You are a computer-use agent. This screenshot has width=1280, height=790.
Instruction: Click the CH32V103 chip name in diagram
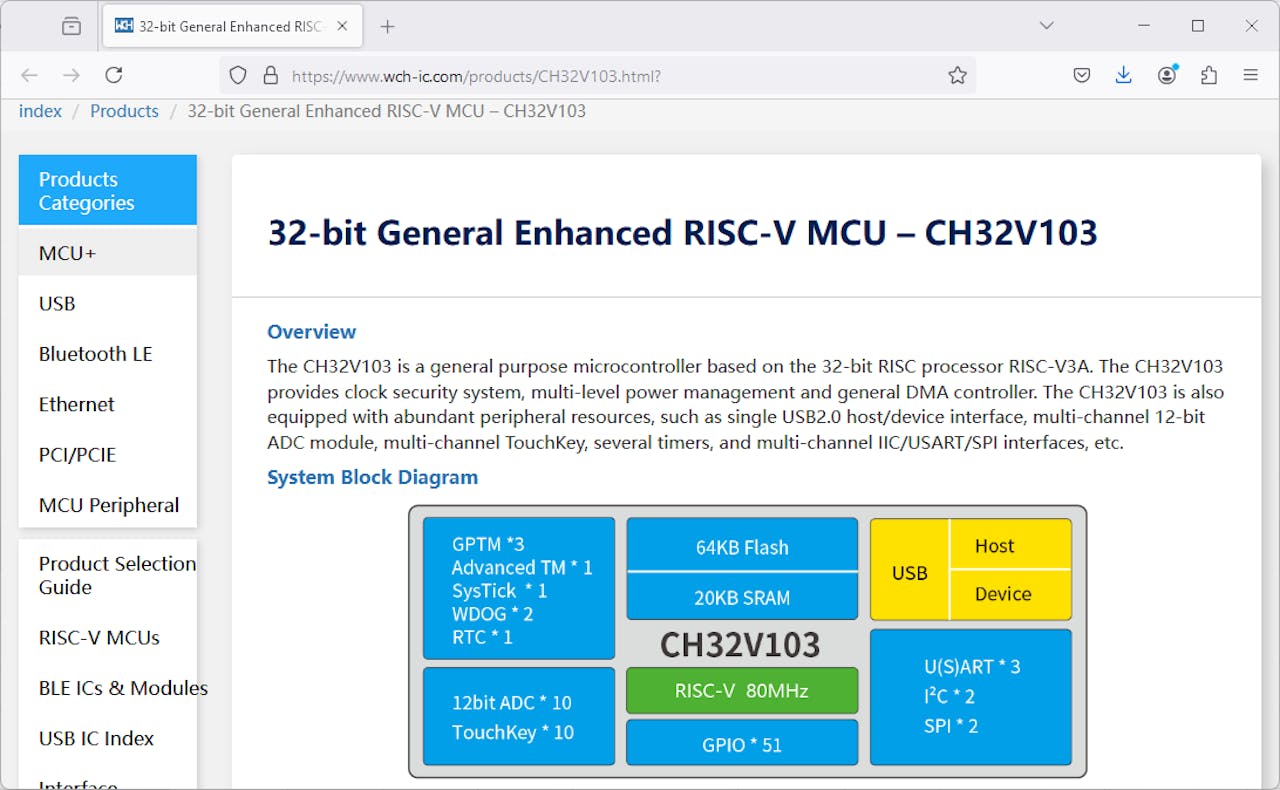(x=740, y=644)
